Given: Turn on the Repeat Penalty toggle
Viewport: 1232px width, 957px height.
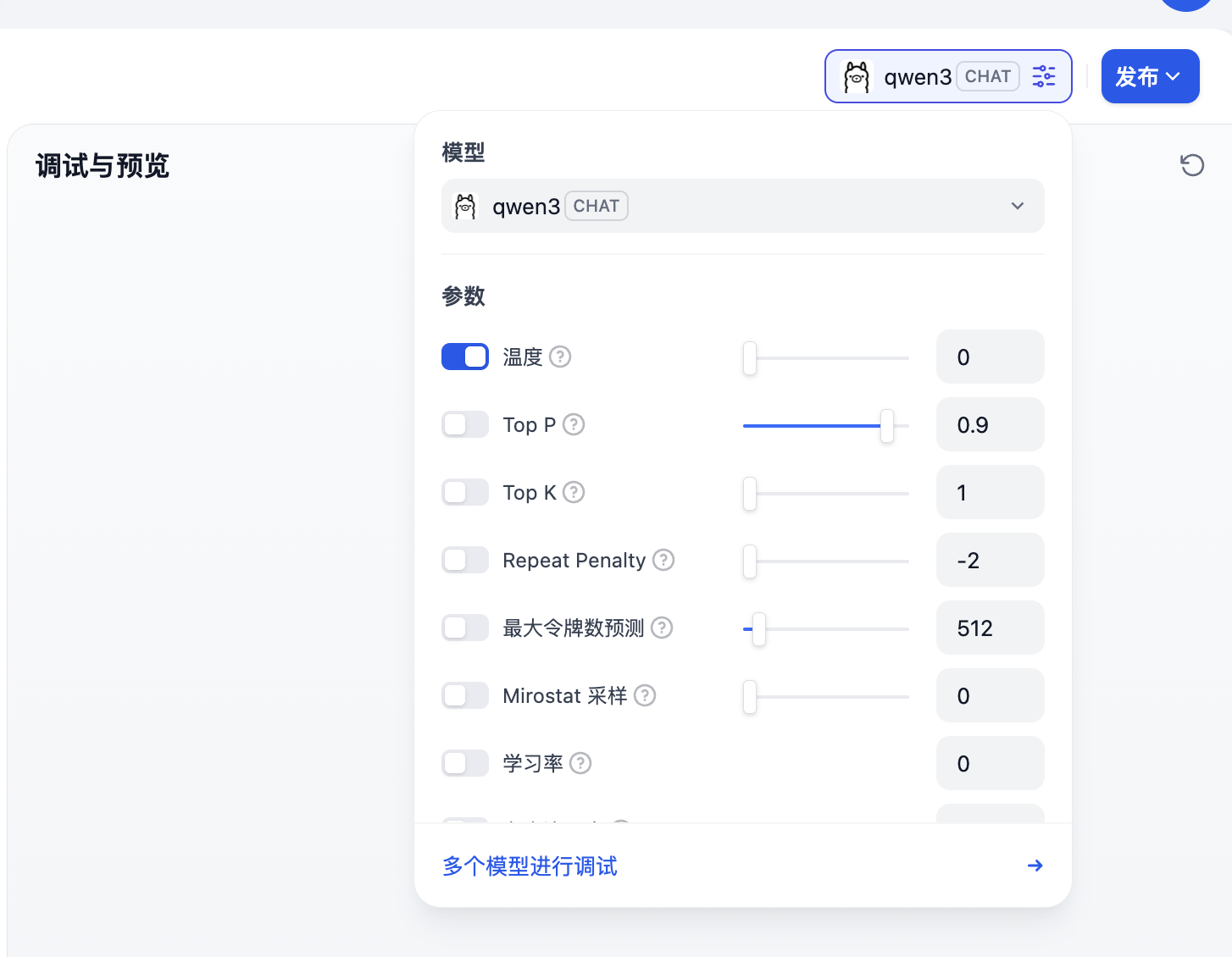Looking at the screenshot, I should (465, 560).
